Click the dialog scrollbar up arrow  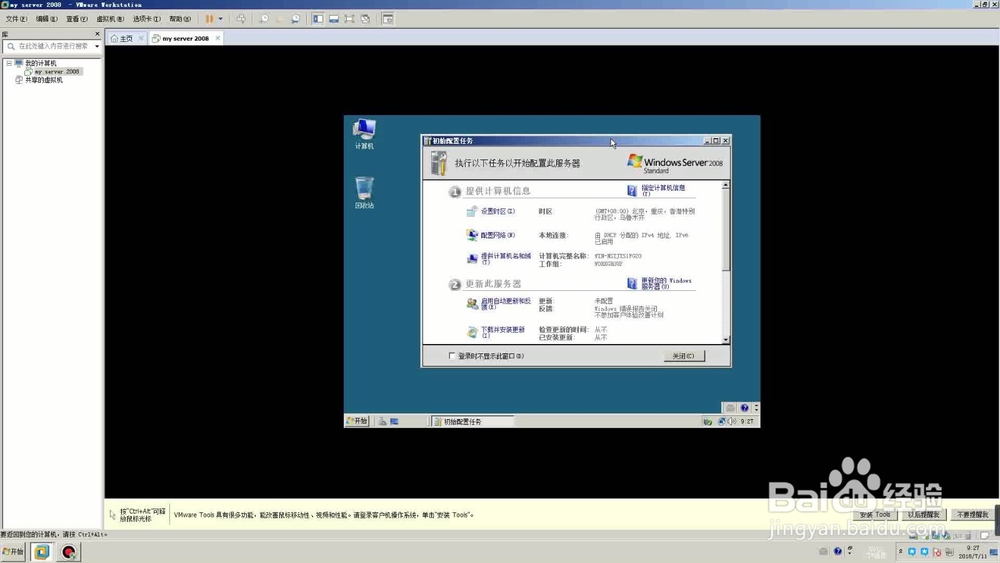point(725,186)
